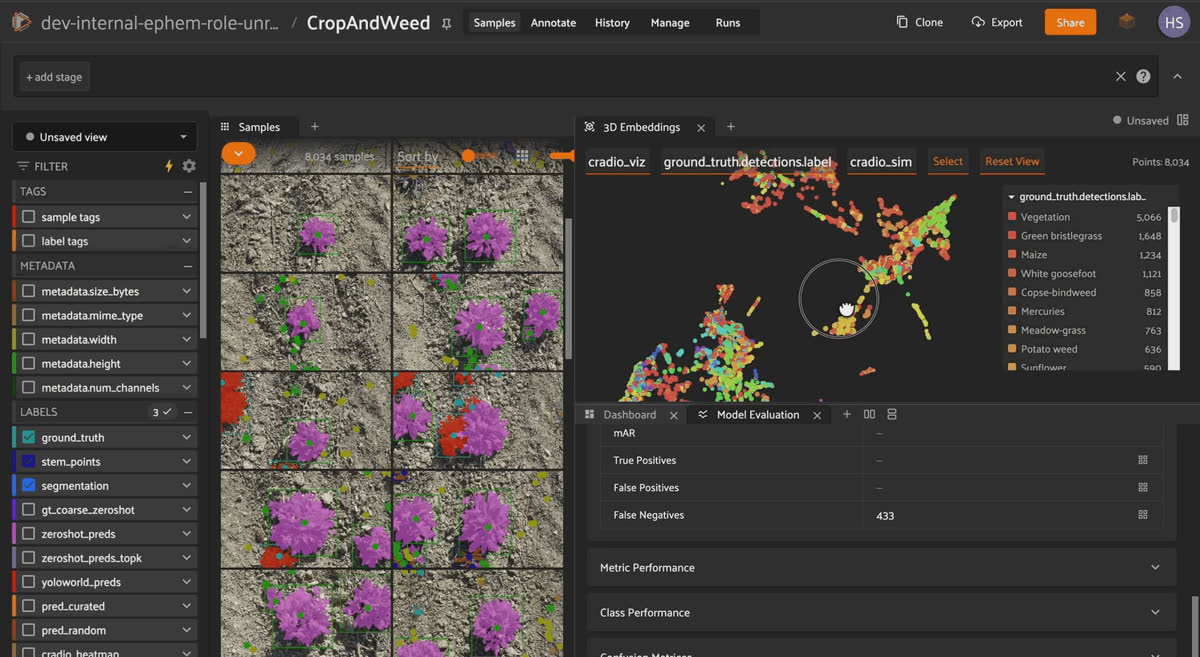Click the add stage button

pos(55,77)
